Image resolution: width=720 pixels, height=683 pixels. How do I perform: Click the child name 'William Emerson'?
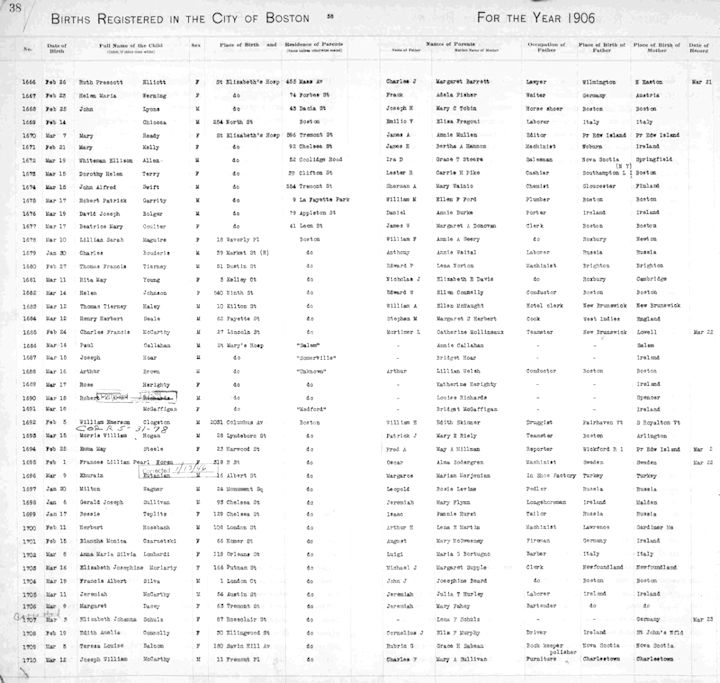click(104, 422)
